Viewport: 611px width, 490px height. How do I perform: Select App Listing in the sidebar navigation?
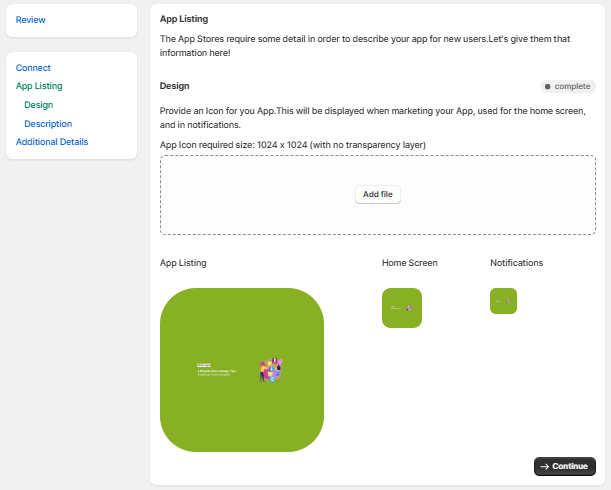coord(39,86)
